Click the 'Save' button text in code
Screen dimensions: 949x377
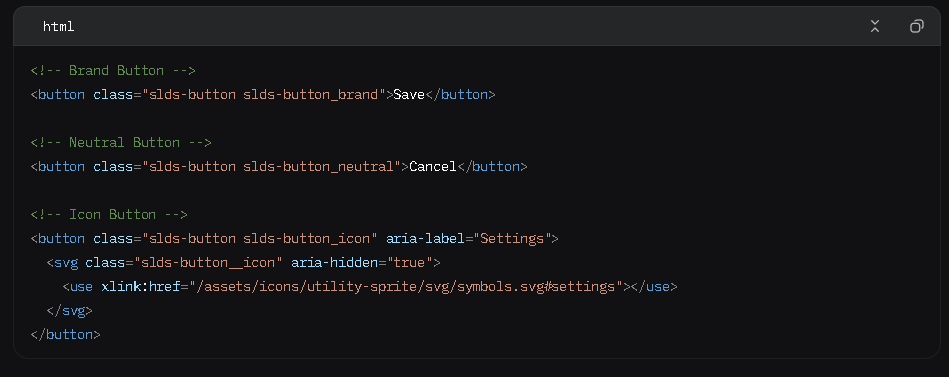(x=409, y=94)
